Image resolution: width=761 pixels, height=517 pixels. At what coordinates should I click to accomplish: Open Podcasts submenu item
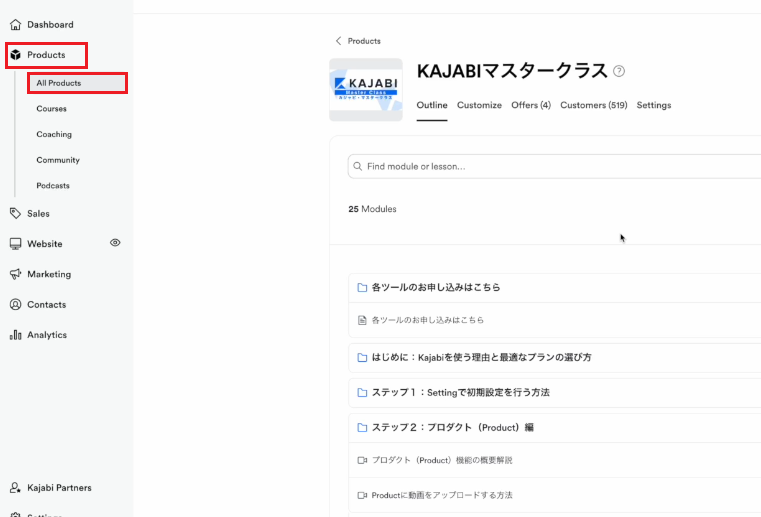pyautogui.click(x=53, y=186)
